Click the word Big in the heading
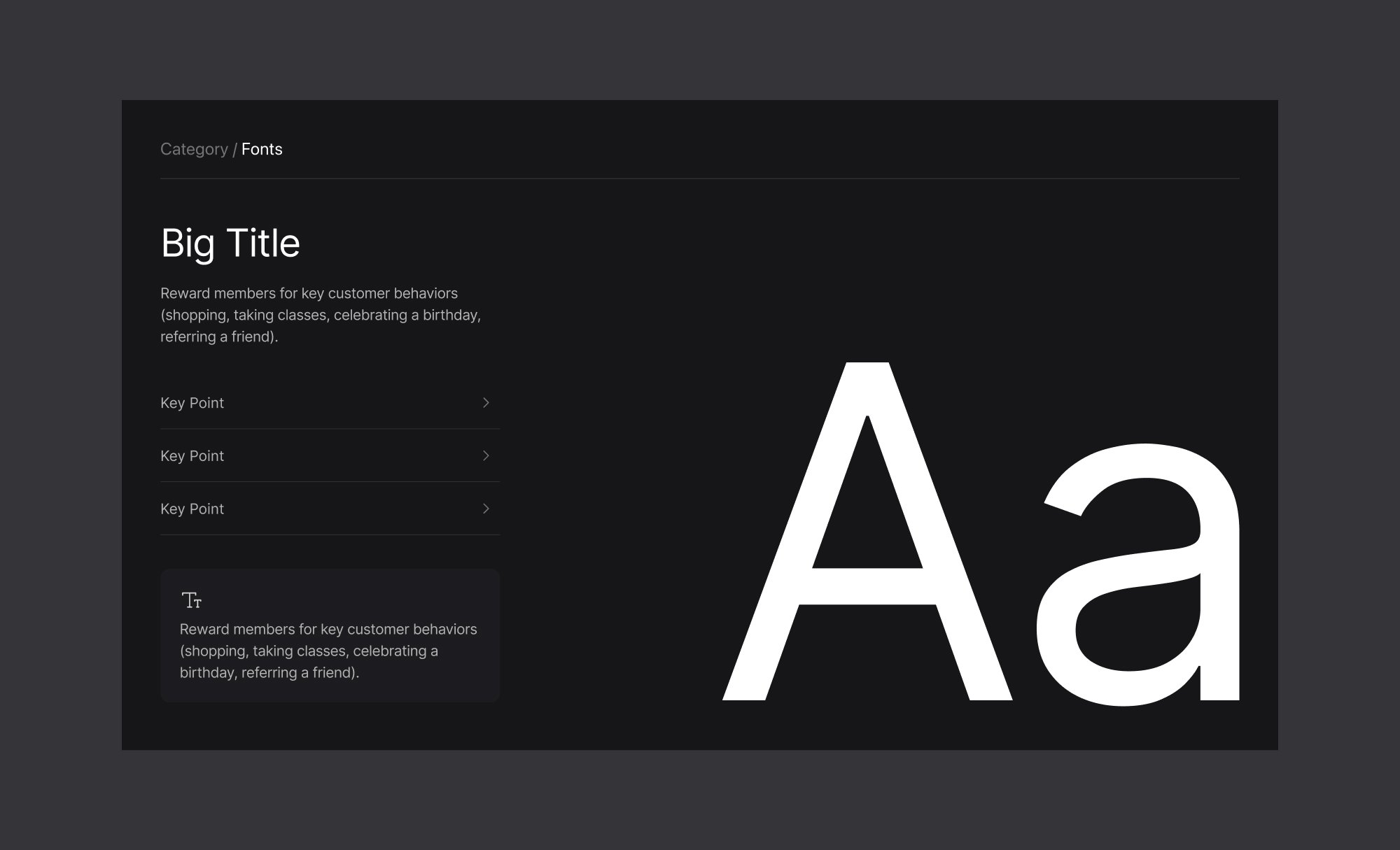1400x850 pixels. coord(188,244)
